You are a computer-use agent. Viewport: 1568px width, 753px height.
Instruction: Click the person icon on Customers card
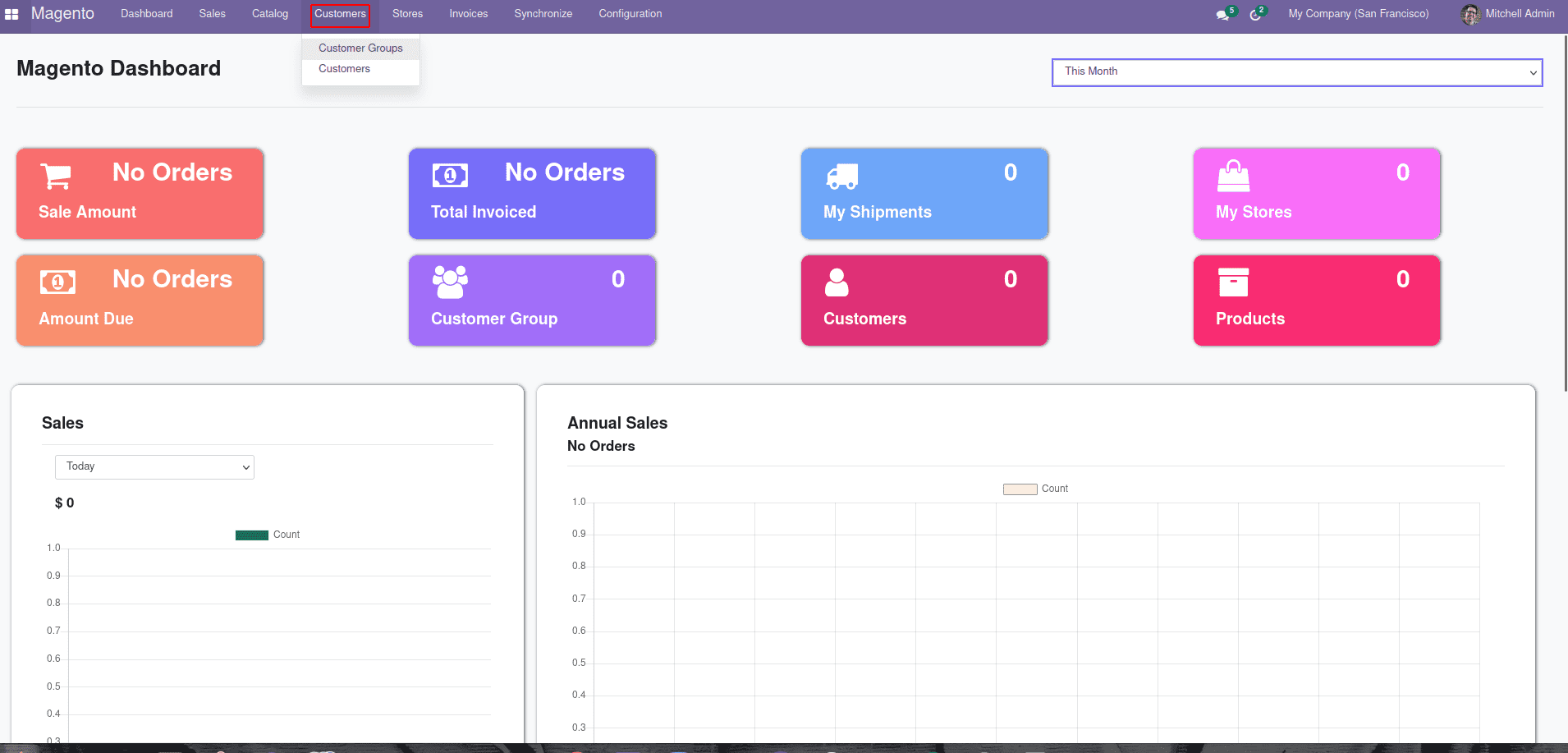point(837,282)
